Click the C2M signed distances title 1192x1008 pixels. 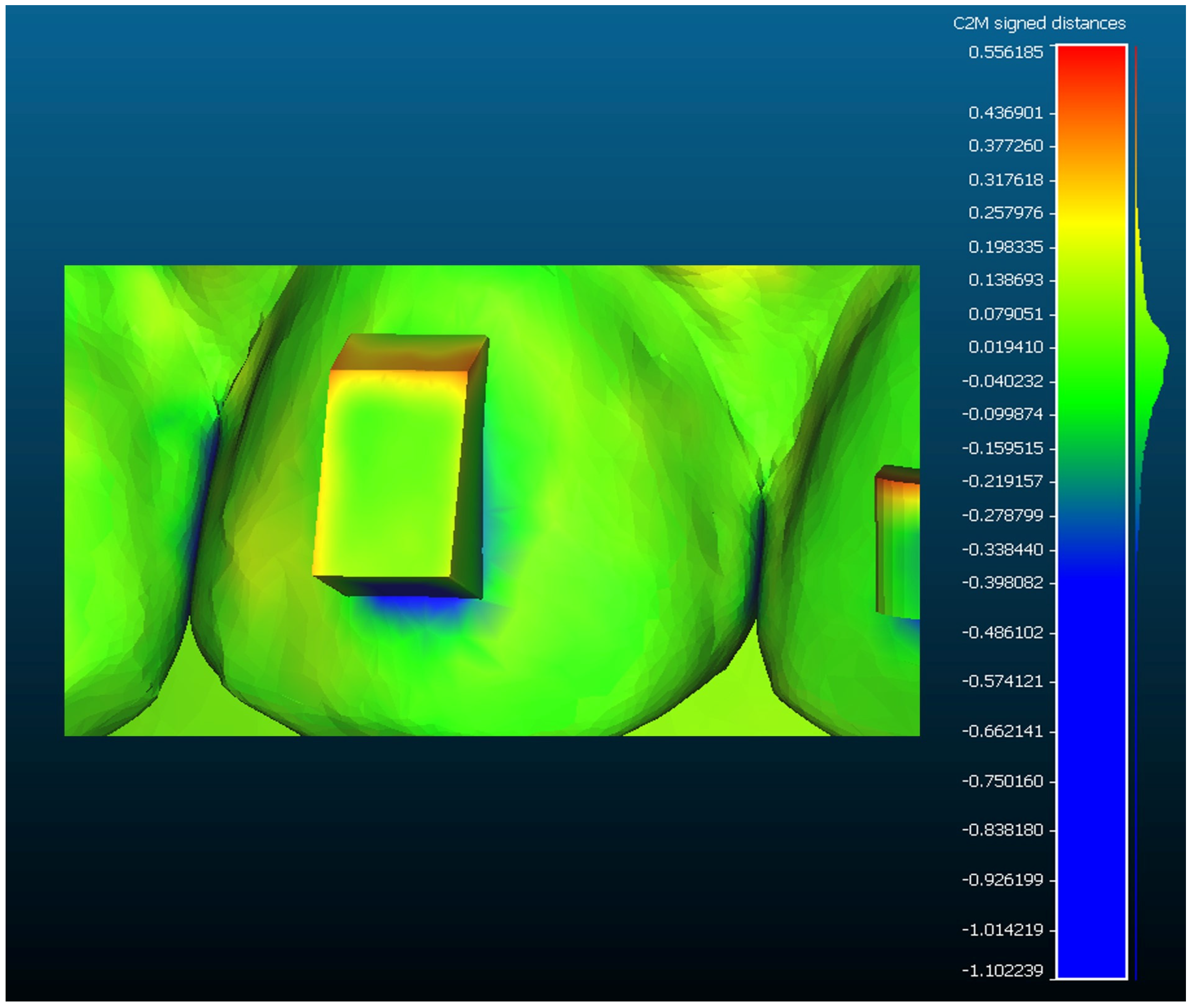(x=1039, y=23)
